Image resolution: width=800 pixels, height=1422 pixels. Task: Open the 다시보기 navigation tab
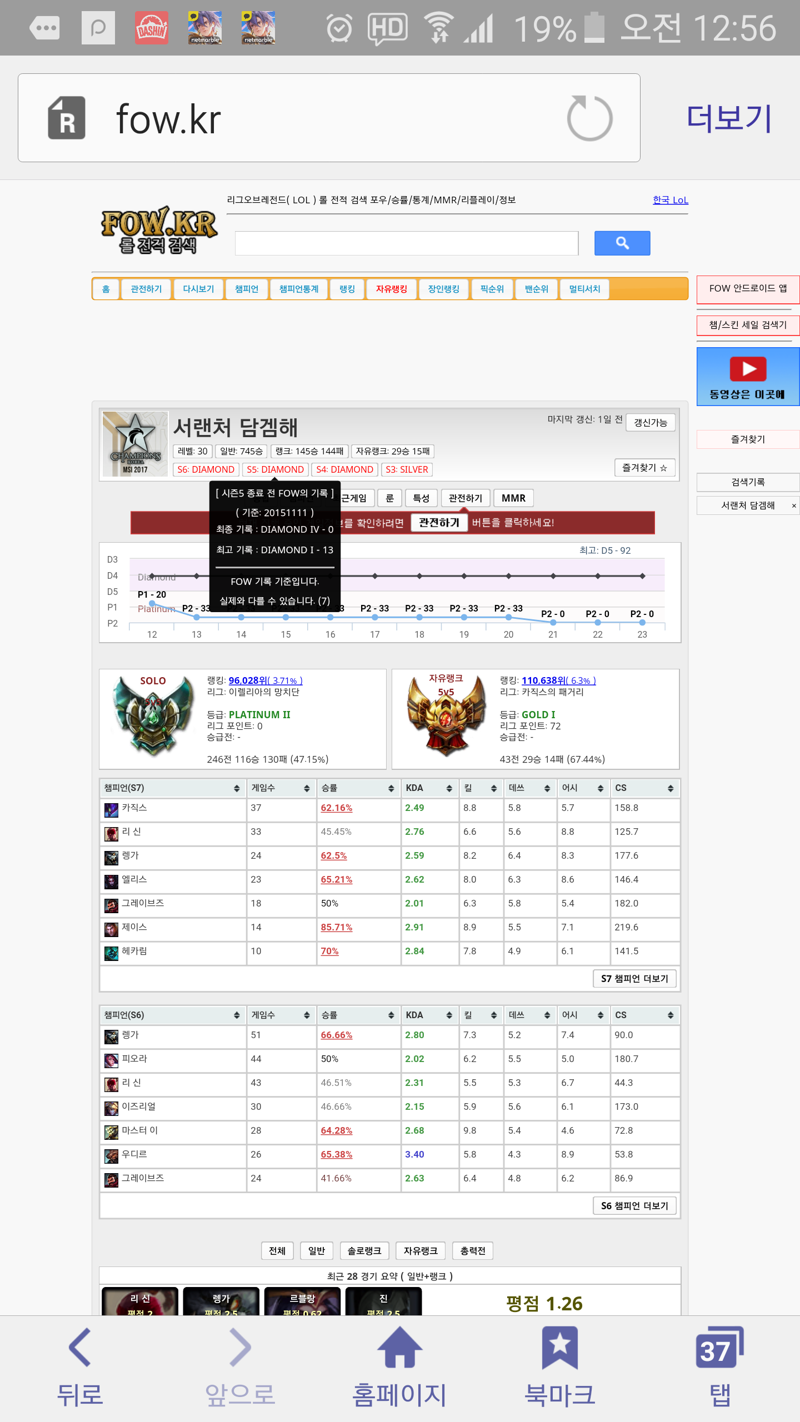click(x=198, y=289)
